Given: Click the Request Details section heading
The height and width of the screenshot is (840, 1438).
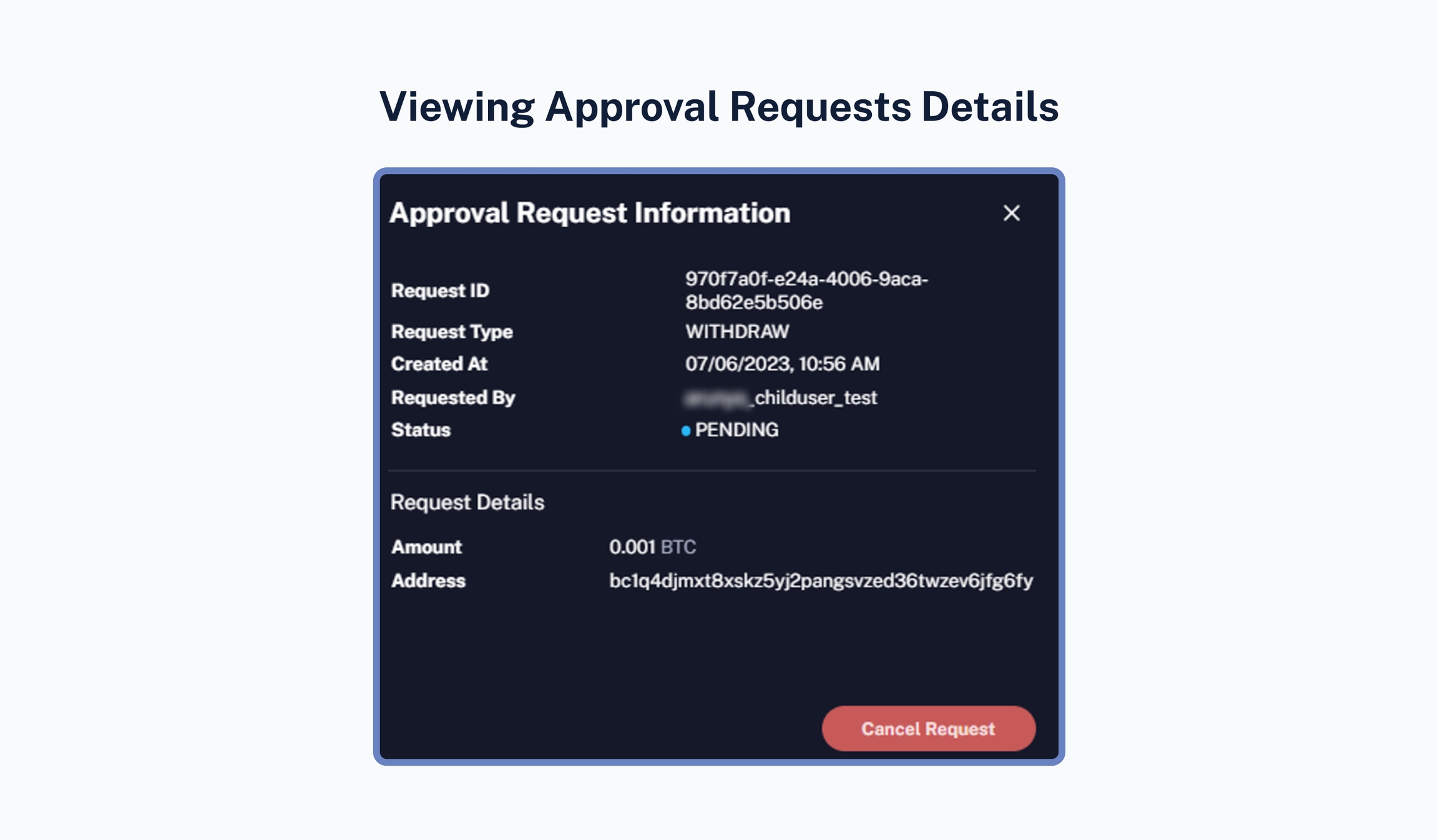Looking at the screenshot, I should (467, 502).
